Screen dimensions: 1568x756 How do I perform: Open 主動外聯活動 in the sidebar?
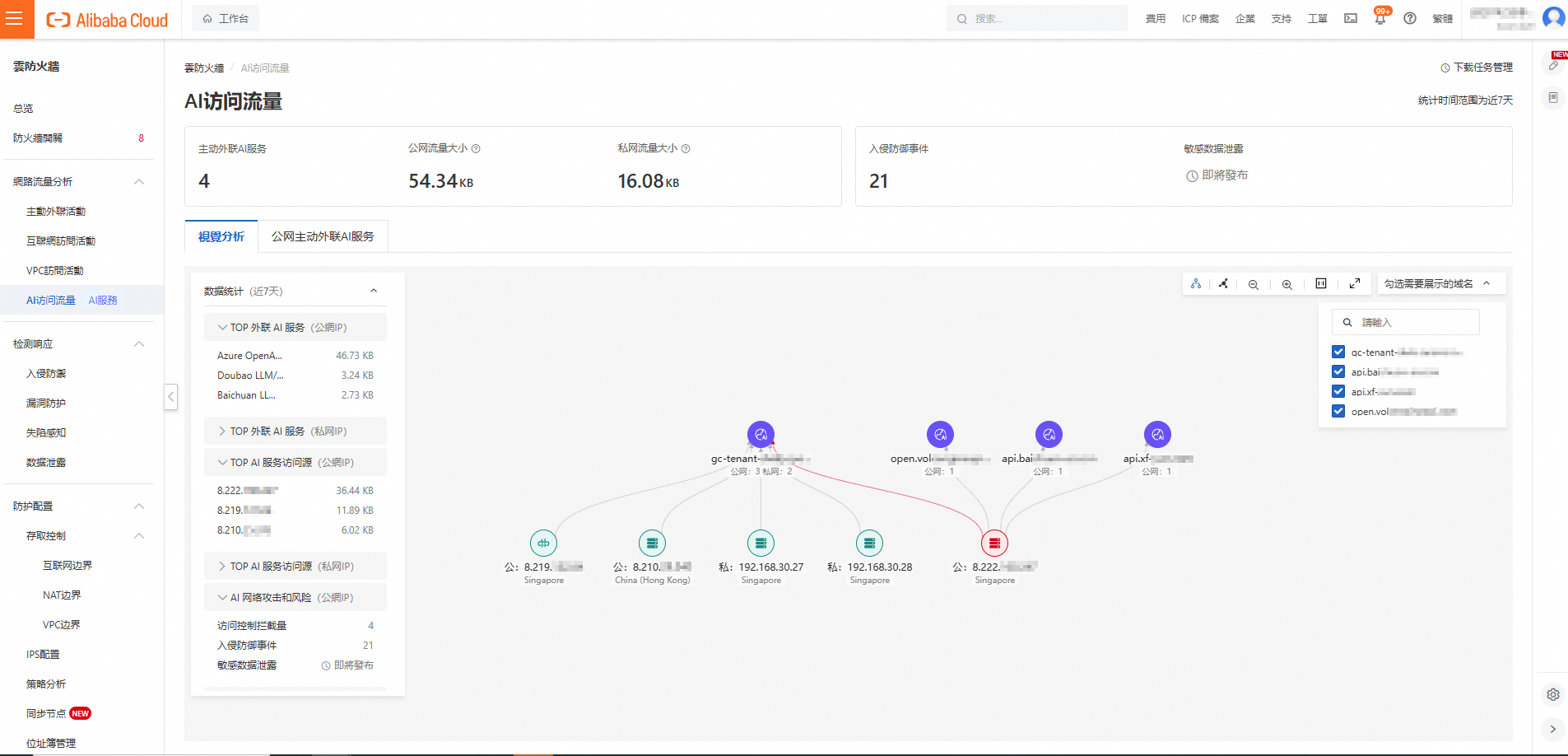(56, 212)
